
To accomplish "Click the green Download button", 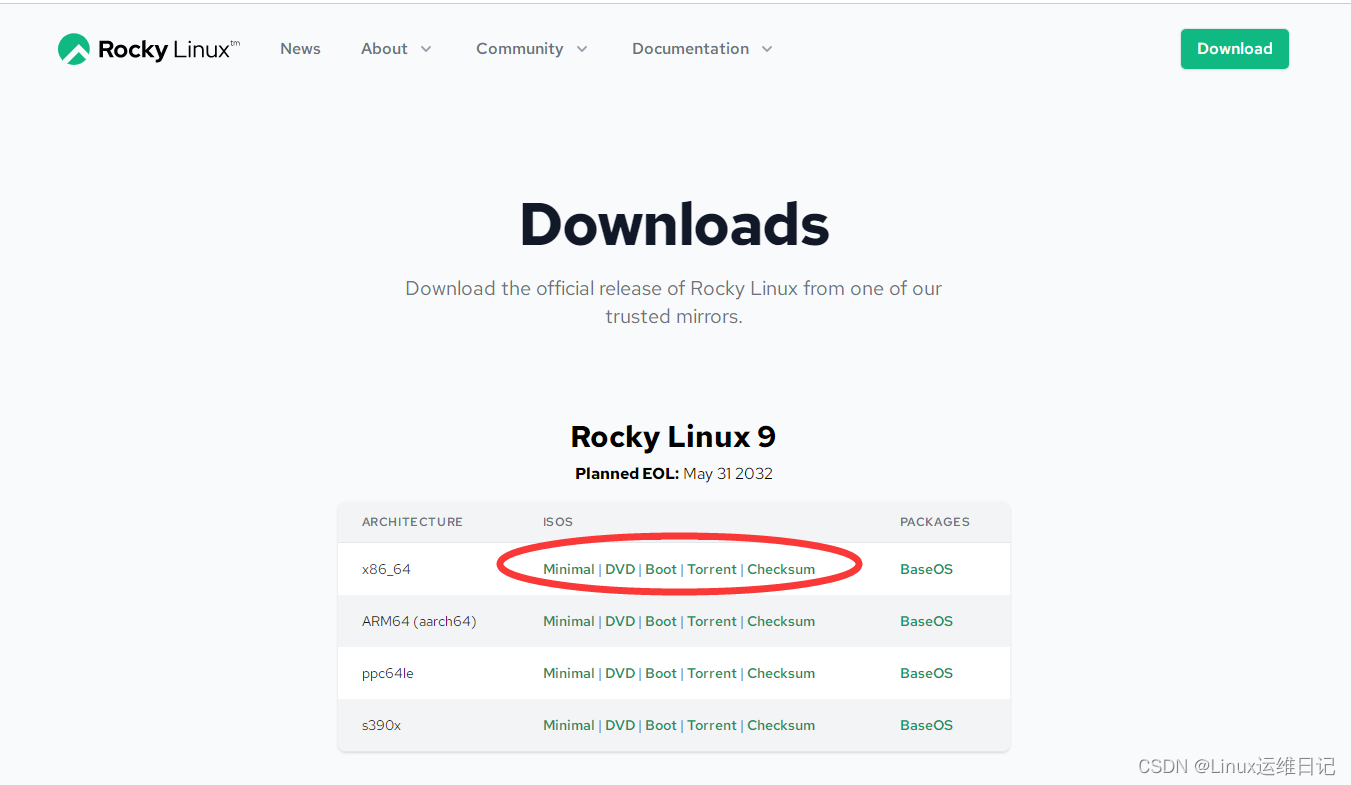I will click(1235, 49).
